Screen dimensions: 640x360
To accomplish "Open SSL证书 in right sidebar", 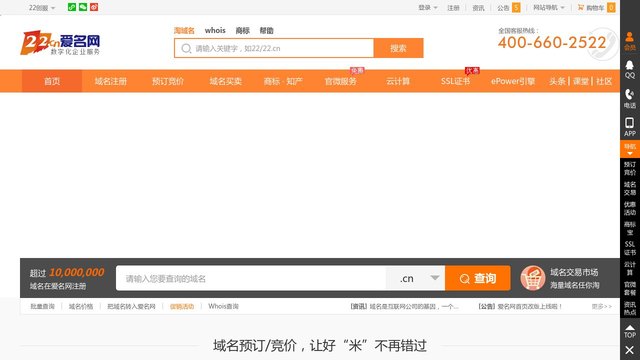I will [630, 248].
